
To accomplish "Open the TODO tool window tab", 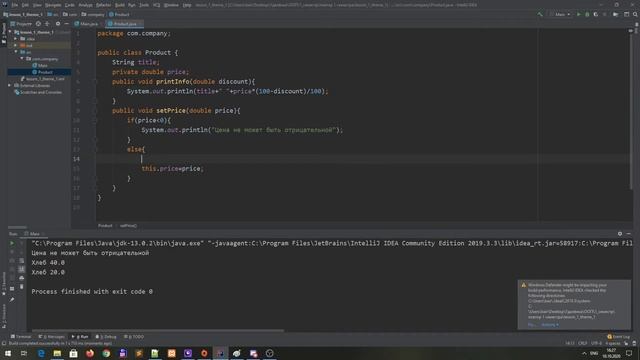I will point(134,337).
